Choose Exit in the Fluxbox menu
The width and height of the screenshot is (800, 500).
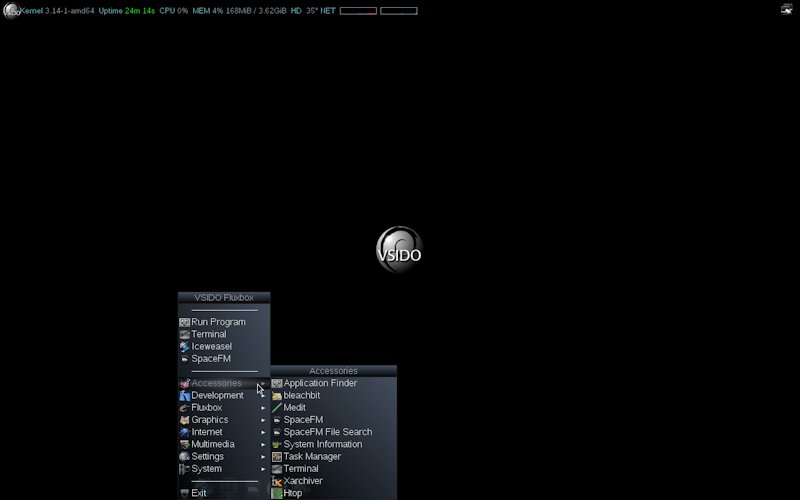click(x=223, y=493)
